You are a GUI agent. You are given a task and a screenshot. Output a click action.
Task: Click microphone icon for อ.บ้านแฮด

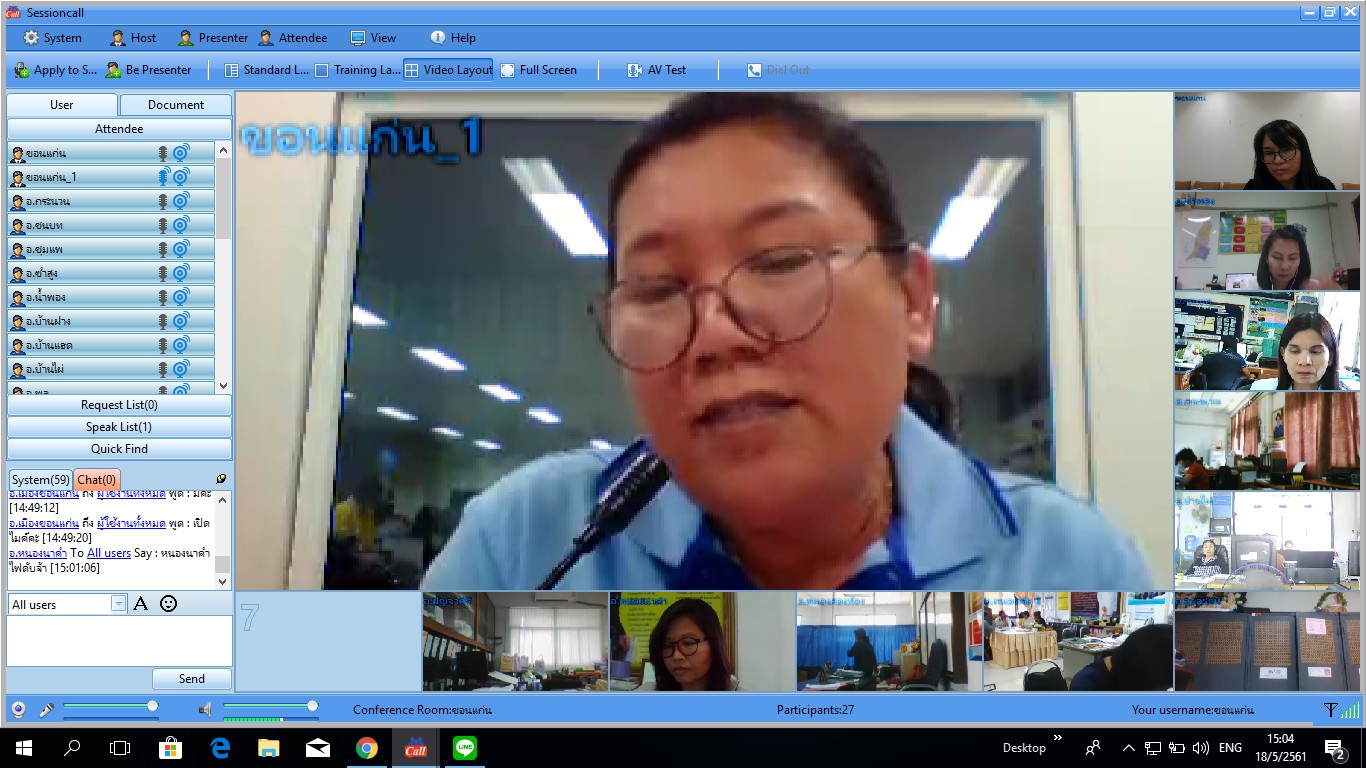click(163, 345)
